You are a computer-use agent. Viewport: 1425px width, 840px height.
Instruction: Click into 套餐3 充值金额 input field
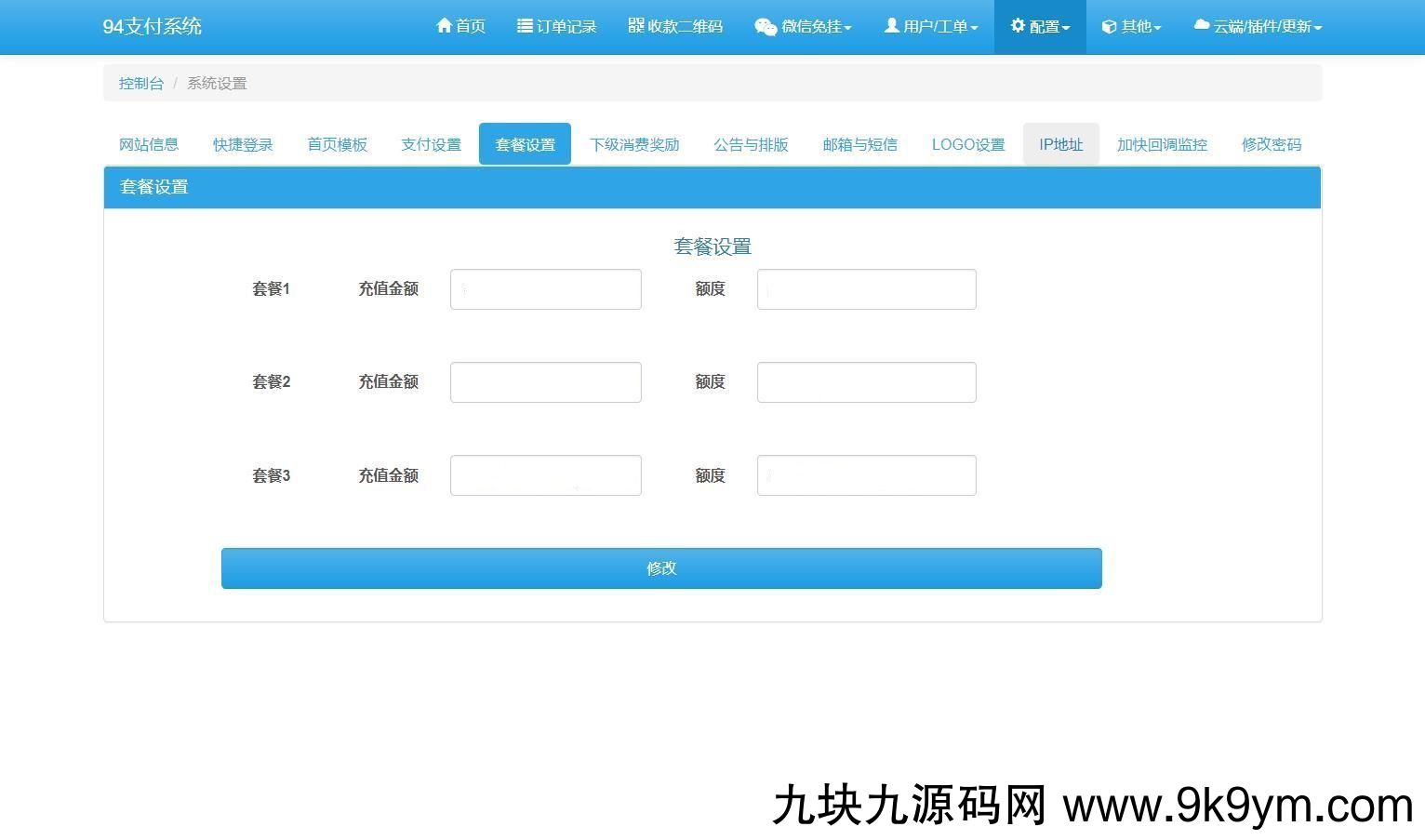pos(545,475)
